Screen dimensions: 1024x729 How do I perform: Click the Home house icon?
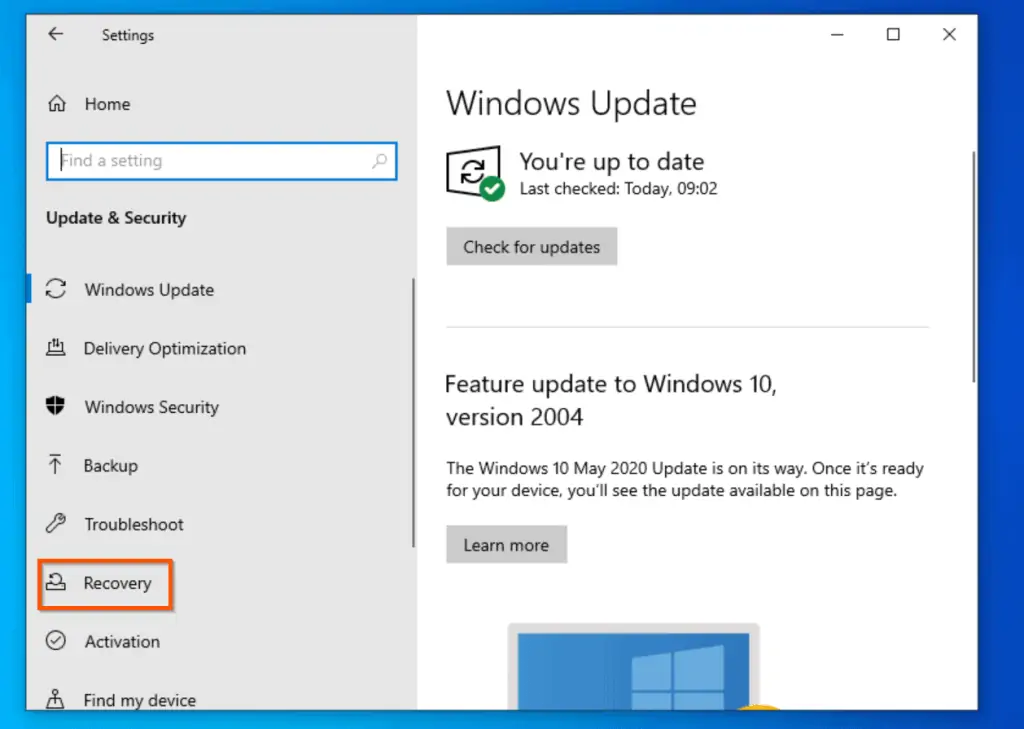[60, 103]
